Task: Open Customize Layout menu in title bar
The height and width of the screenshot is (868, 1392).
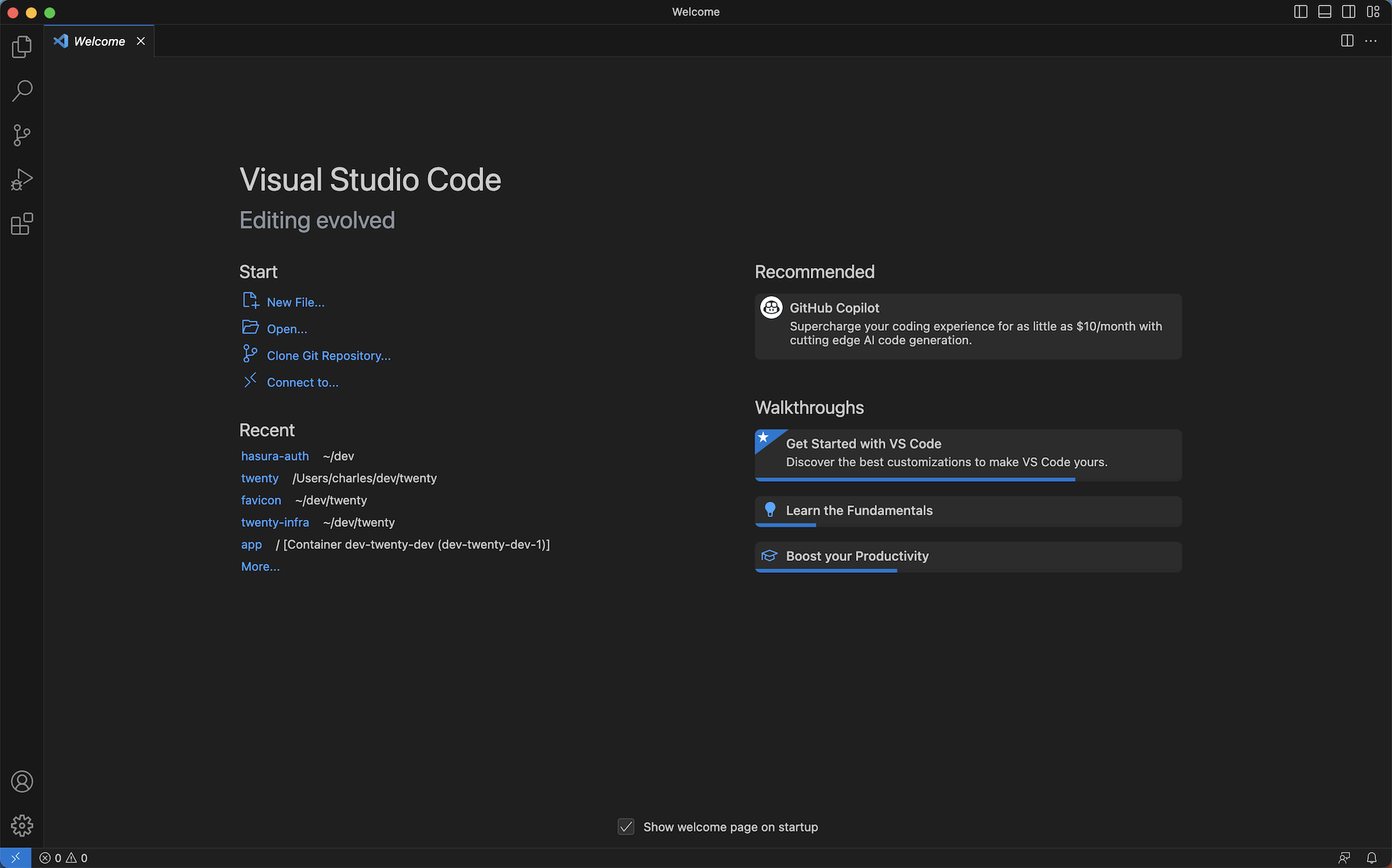Action: pos(1373,12)
